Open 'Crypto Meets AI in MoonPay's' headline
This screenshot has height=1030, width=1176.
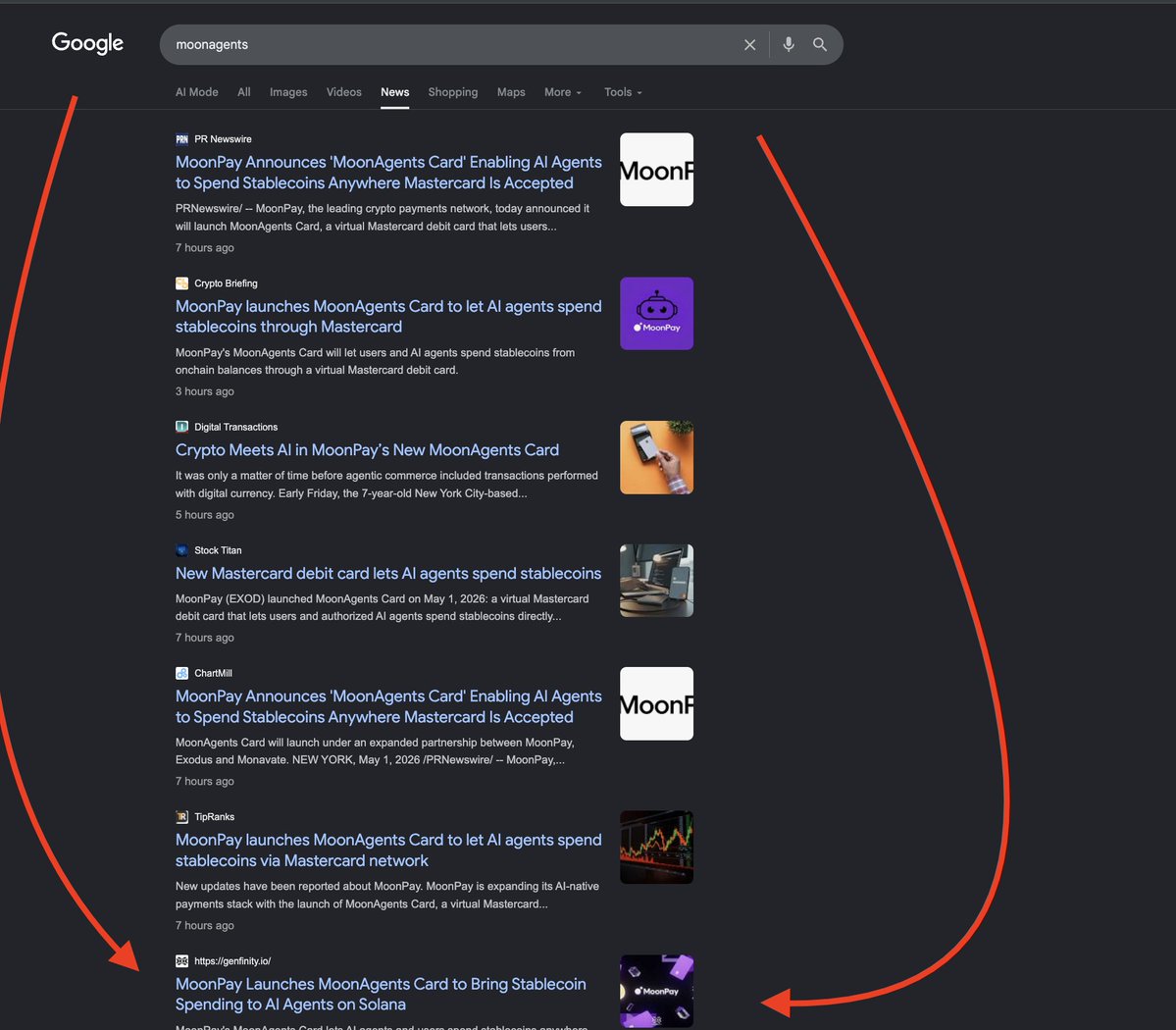click(x=367, y=450)
